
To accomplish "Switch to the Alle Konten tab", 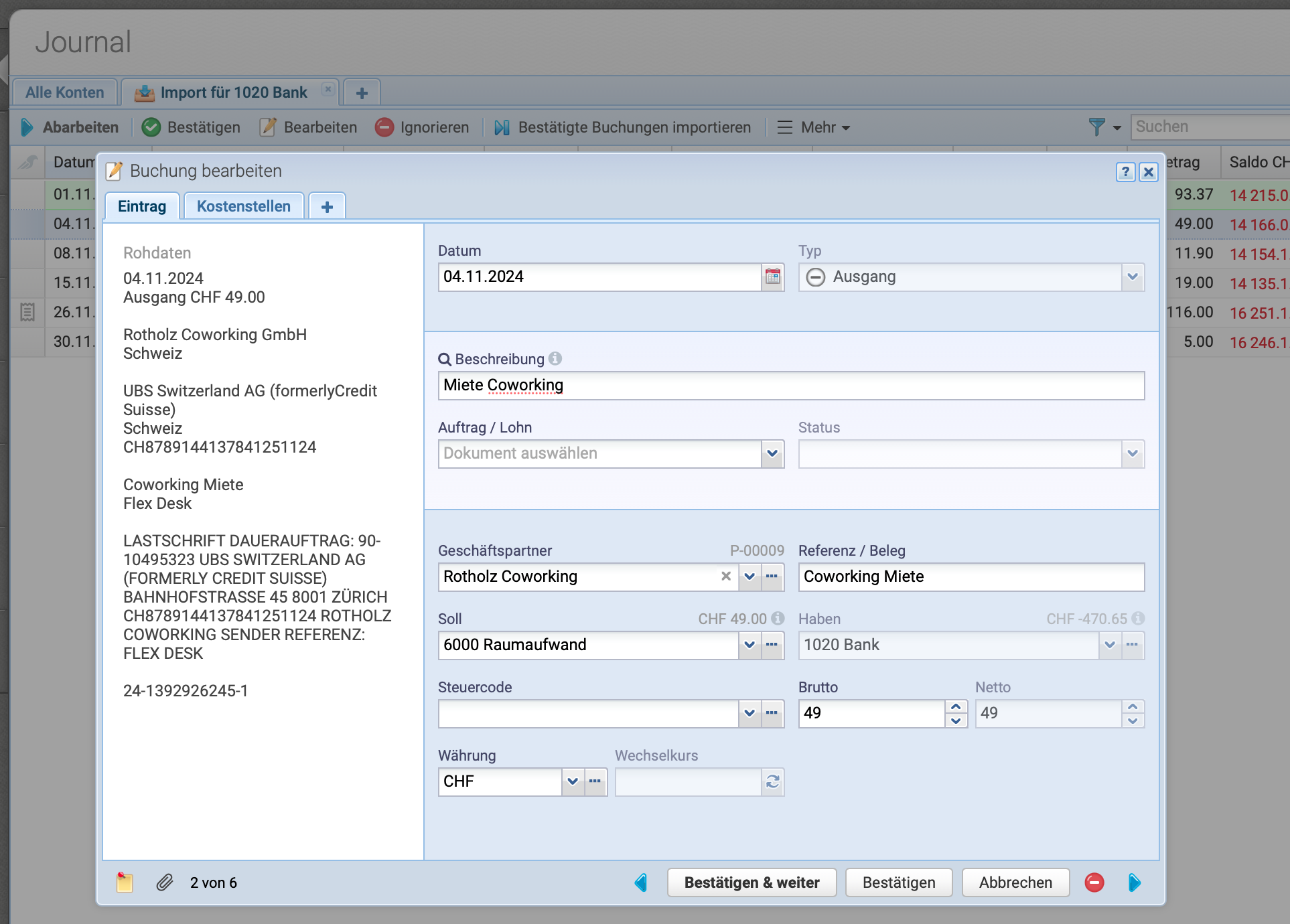I will (65, 92).
